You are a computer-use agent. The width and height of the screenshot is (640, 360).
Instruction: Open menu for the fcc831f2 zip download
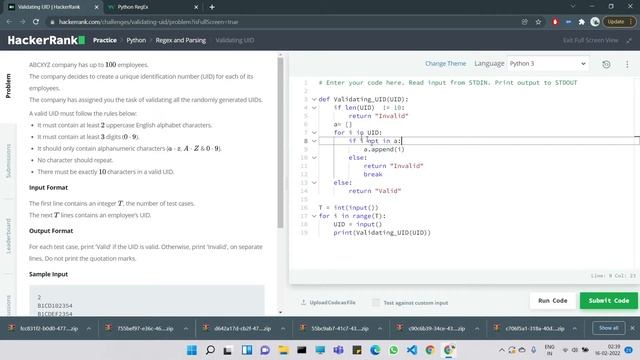(x=89, y=328)
